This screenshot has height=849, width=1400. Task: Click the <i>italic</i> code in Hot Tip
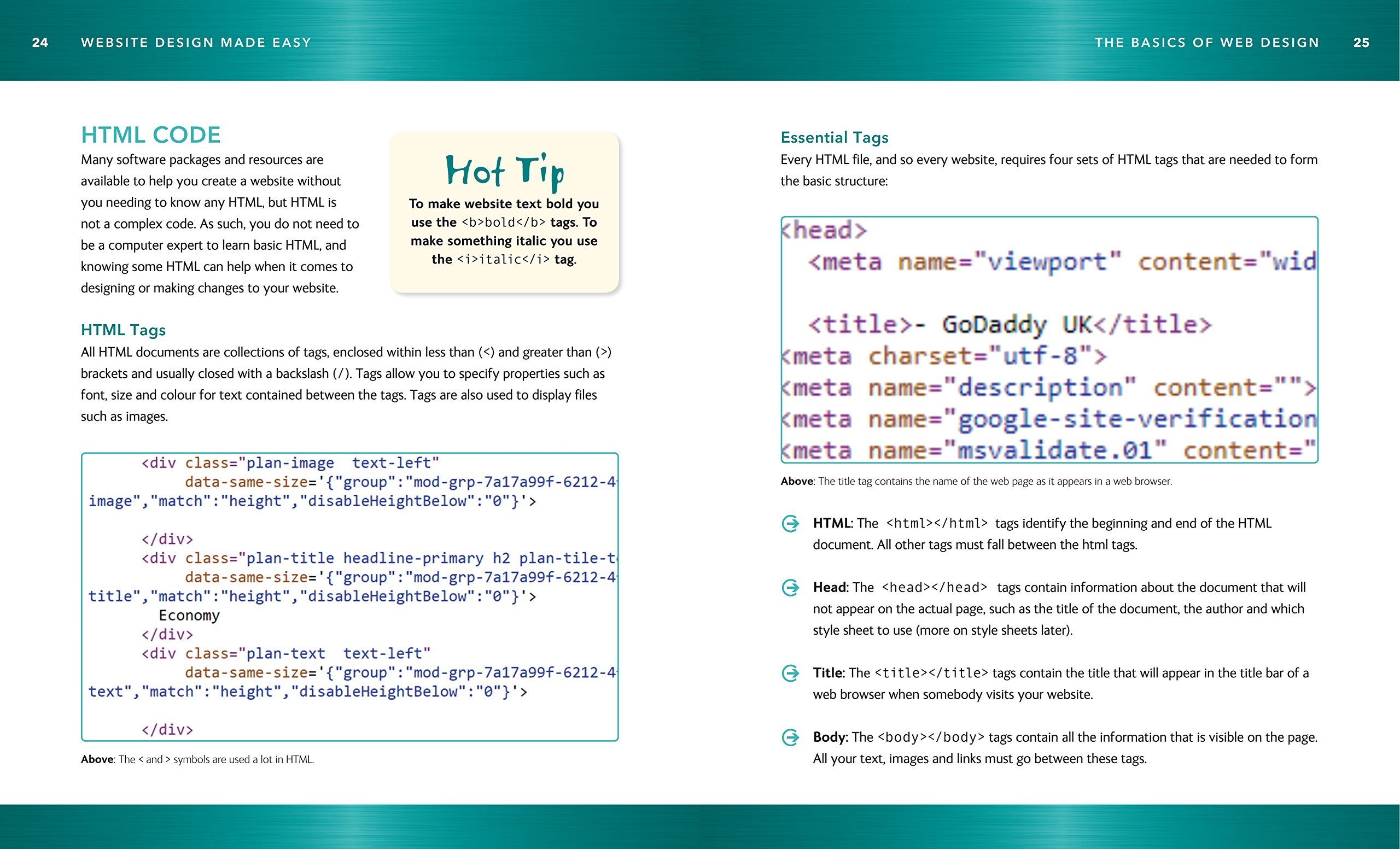coord(504,260)
